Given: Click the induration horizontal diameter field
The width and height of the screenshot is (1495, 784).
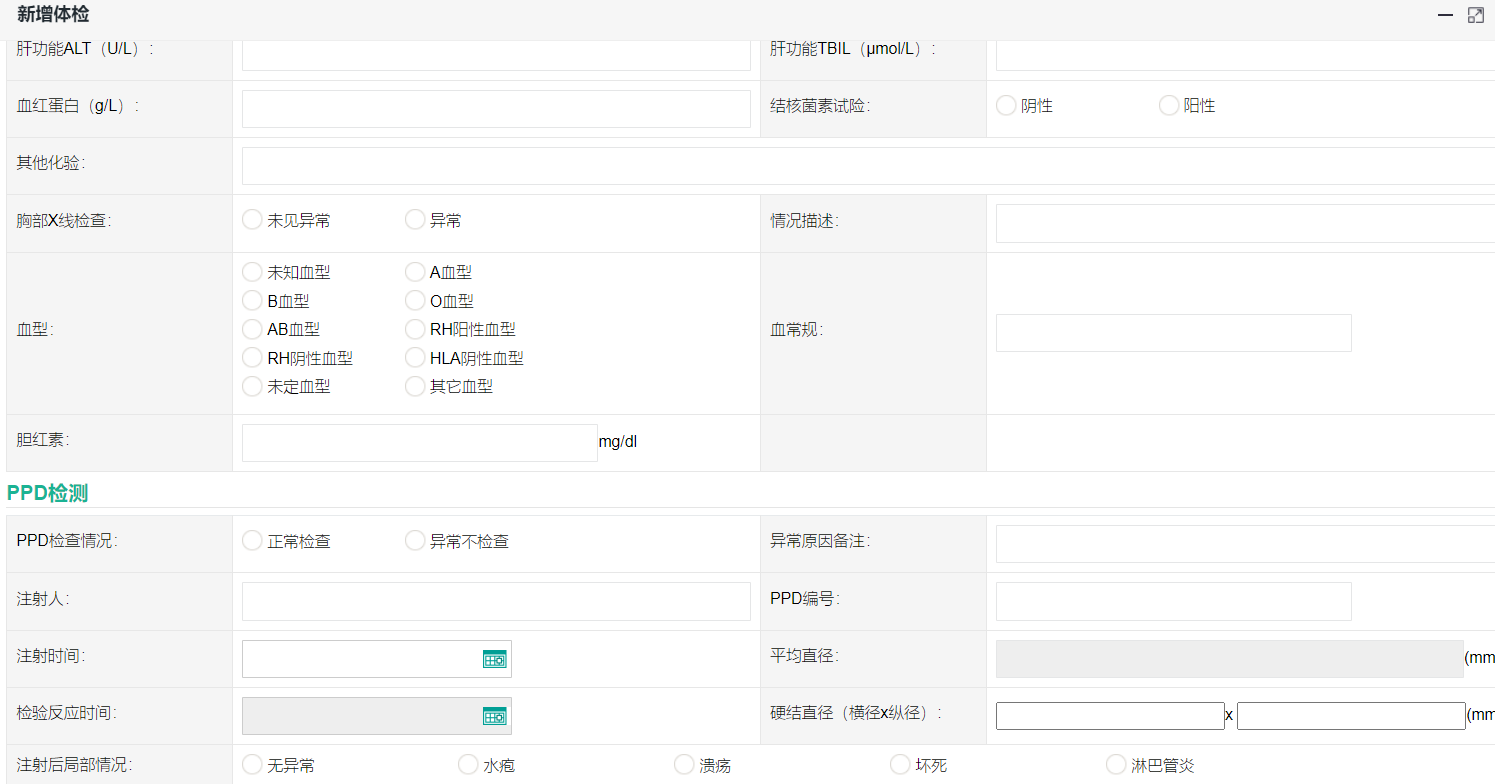Looking at the screenshot, I should coord(1110,716).
